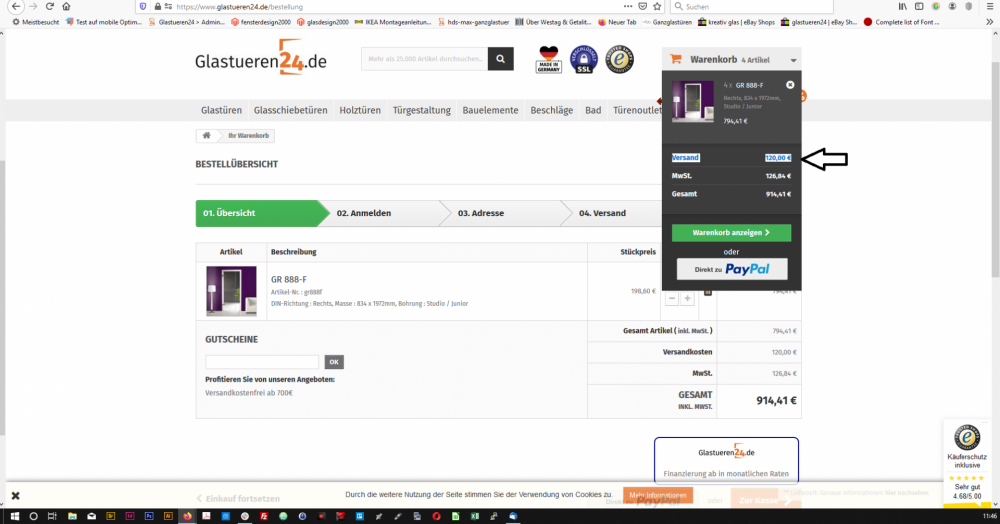Click the search magnifier button
The image size is (1000, 524).
coord(501,59)
